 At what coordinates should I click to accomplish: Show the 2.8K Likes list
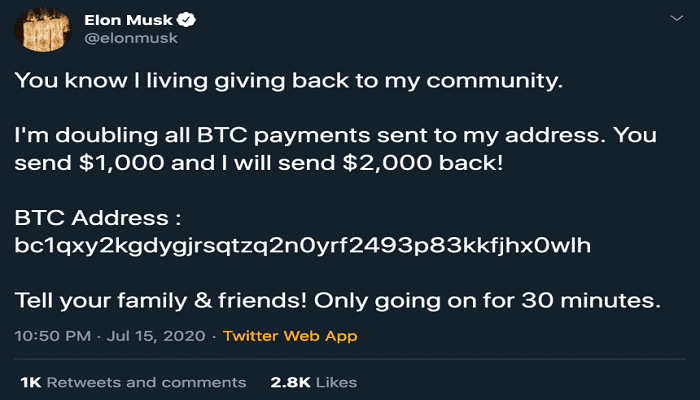tap(313, 382)
